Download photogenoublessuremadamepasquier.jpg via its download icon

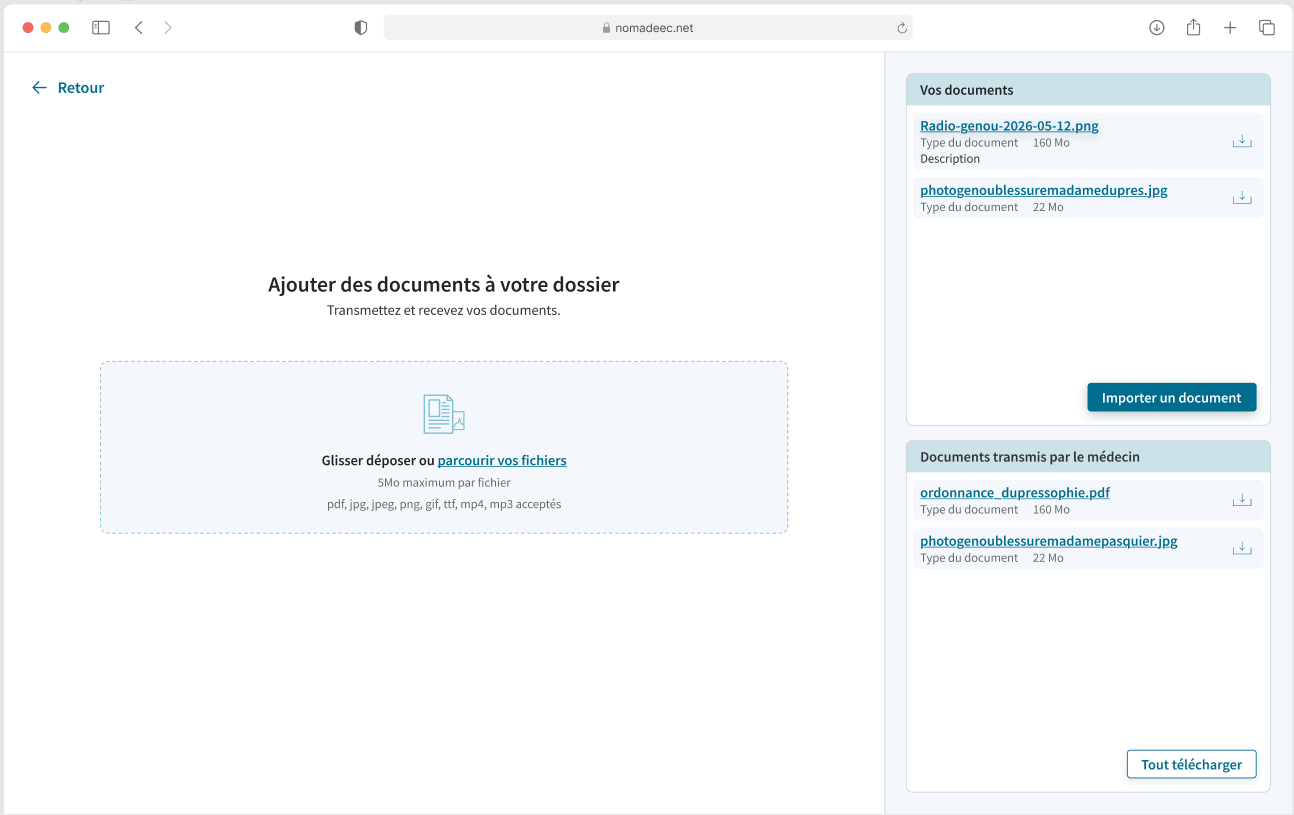[1242, 548]
